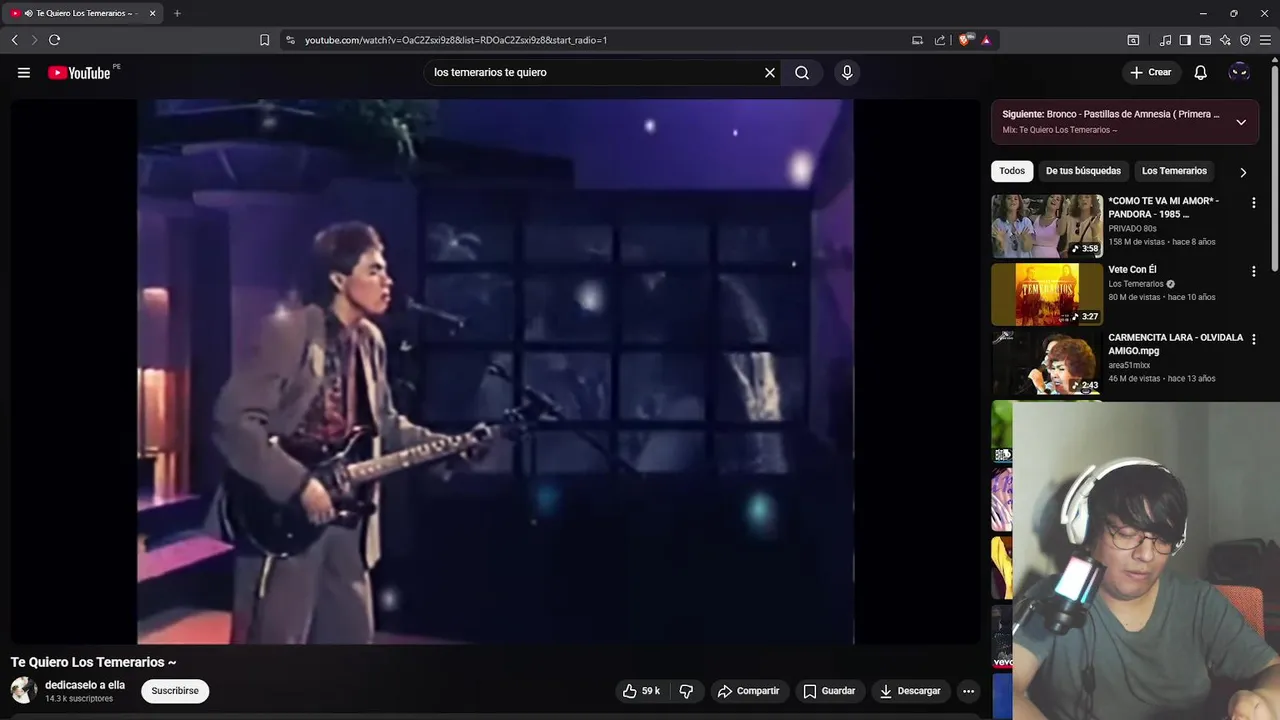Open COMO TE VA MI AMOR title
This screenshot has width=1280, height=720.
pos(1163,207)
